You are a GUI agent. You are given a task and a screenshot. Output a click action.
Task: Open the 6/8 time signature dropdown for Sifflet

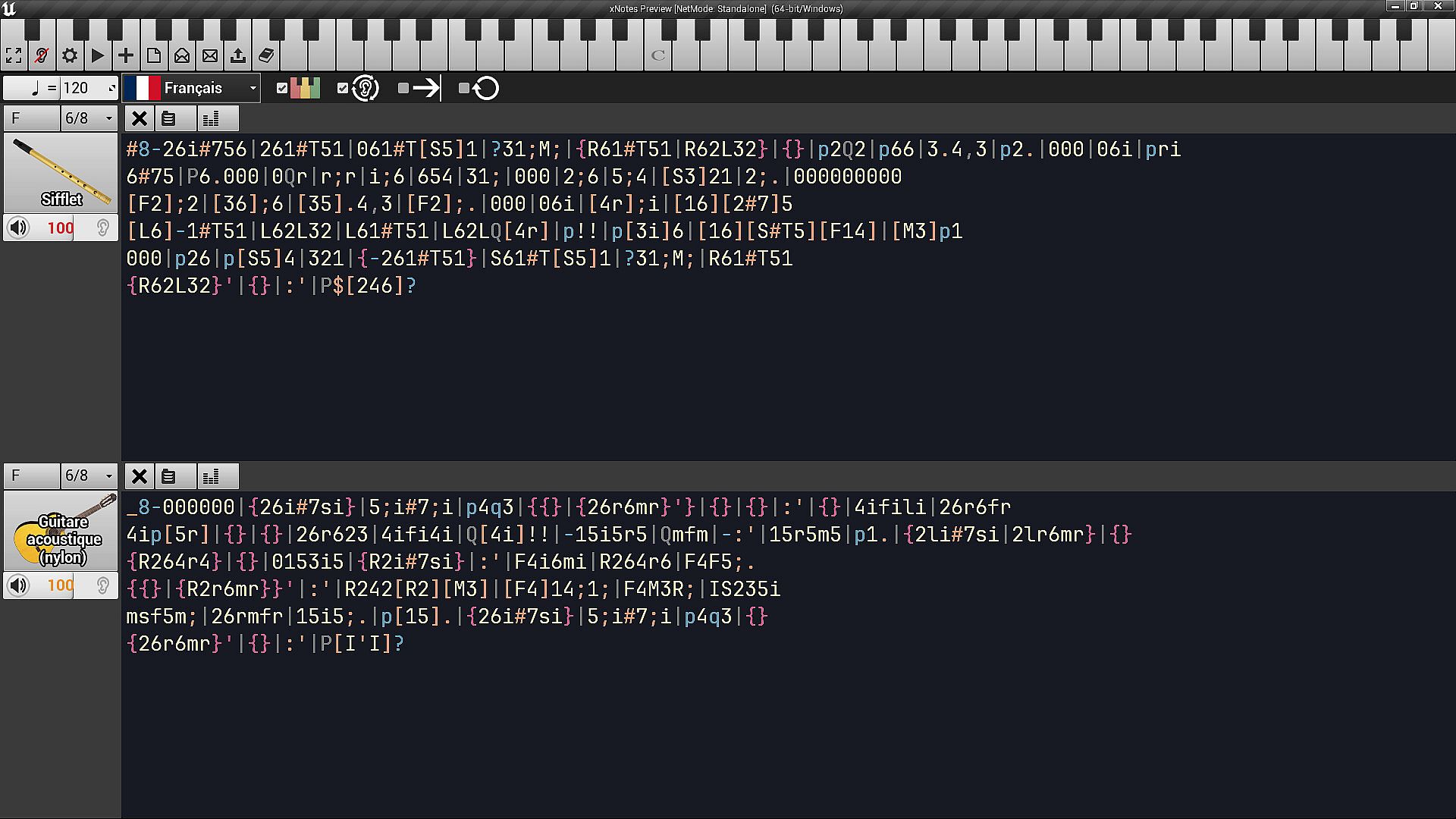89,118
